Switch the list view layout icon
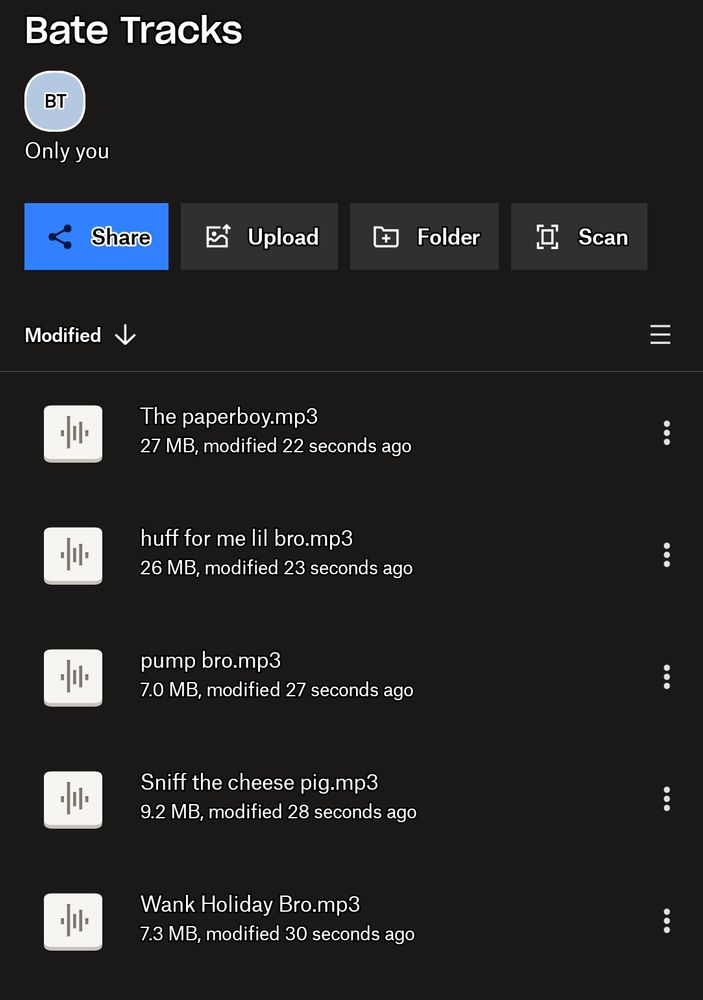 (x=660, y=334)
